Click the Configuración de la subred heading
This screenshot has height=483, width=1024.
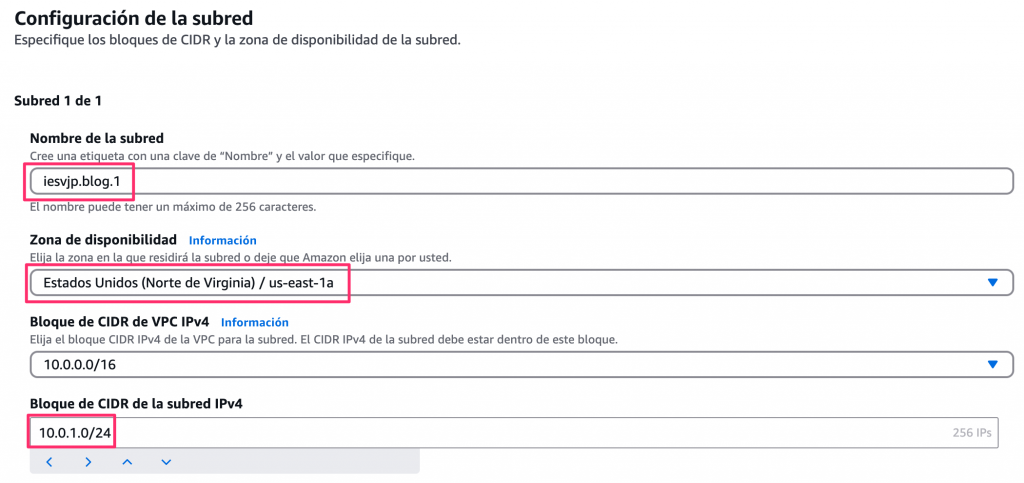point(133,18)
